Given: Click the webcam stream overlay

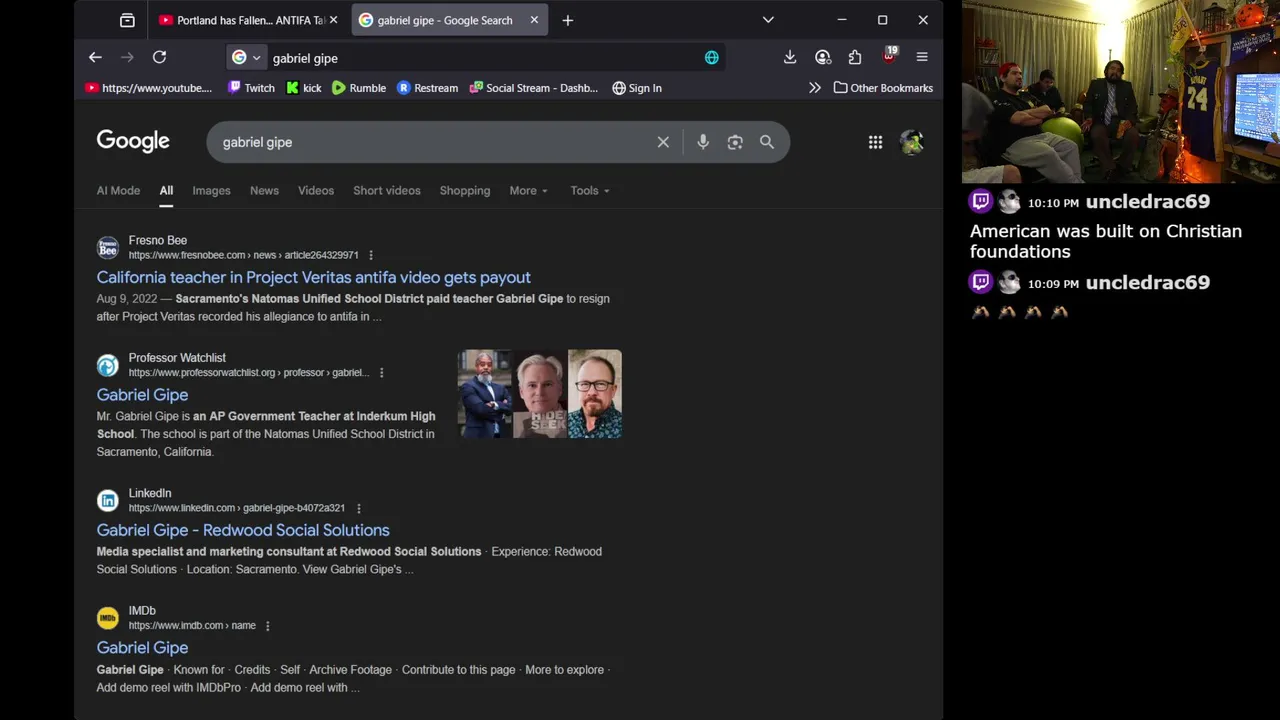Looking at the screenshot, I should pyautogui.click(x=1121, y=92).
